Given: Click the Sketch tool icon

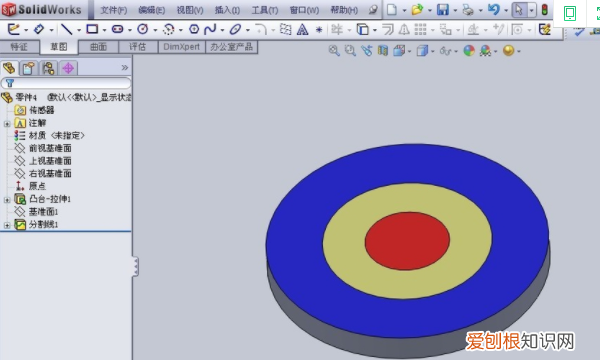Looking at the screenshot, I should 13,29.
